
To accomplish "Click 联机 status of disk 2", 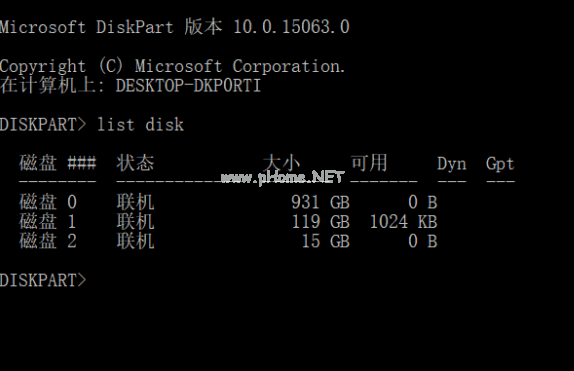I will pyautogui.click(x=135, y=241).
